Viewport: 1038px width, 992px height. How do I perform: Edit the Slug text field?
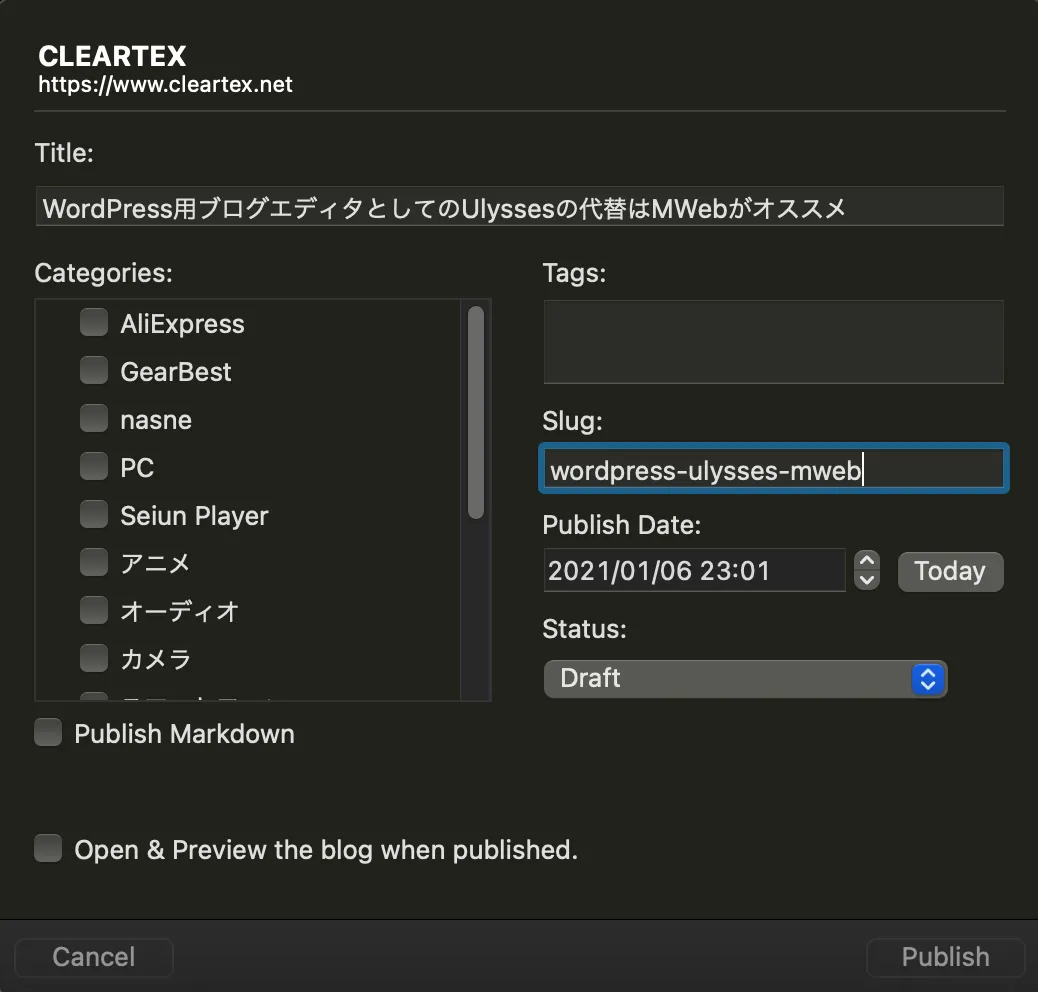pyautogui.click(x=773, y=468)
